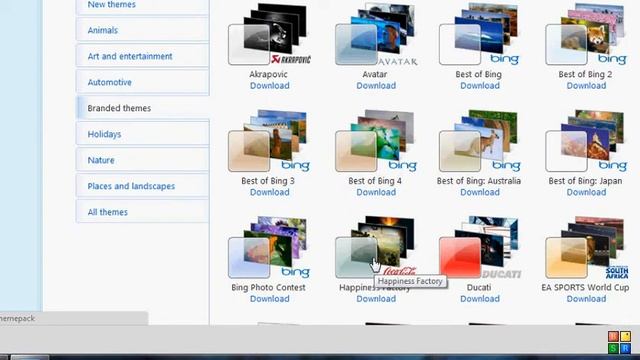Click the Akrapovic theme name
The height and width of the screenshot is (360, 640).
tap(268, 74)
